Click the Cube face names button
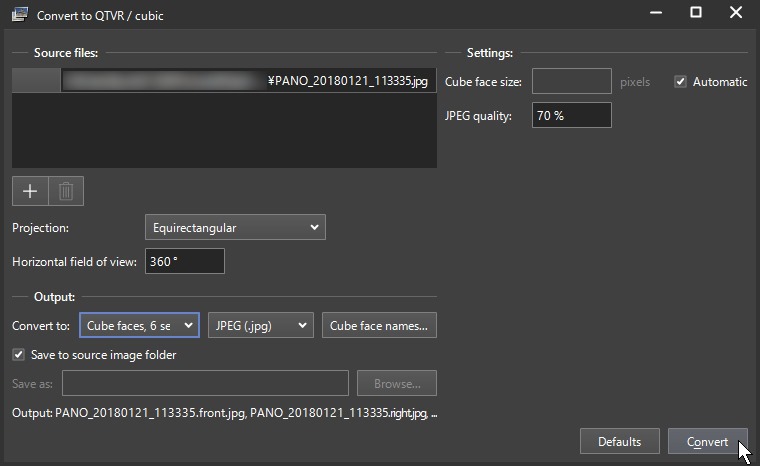 pos(379,325)
